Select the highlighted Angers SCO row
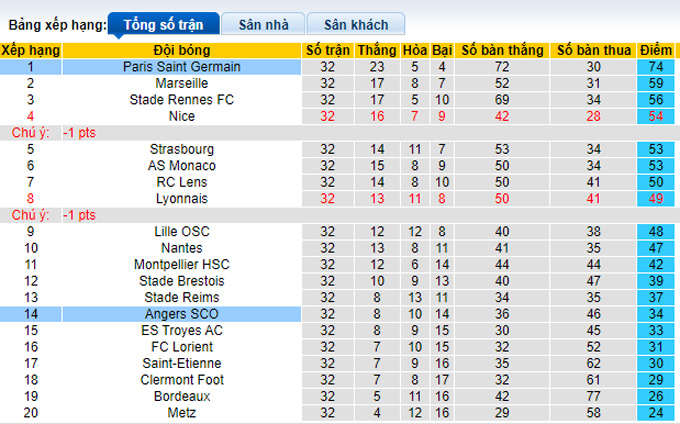The height and width of the screenshot is (424, 680). point(182,314)
